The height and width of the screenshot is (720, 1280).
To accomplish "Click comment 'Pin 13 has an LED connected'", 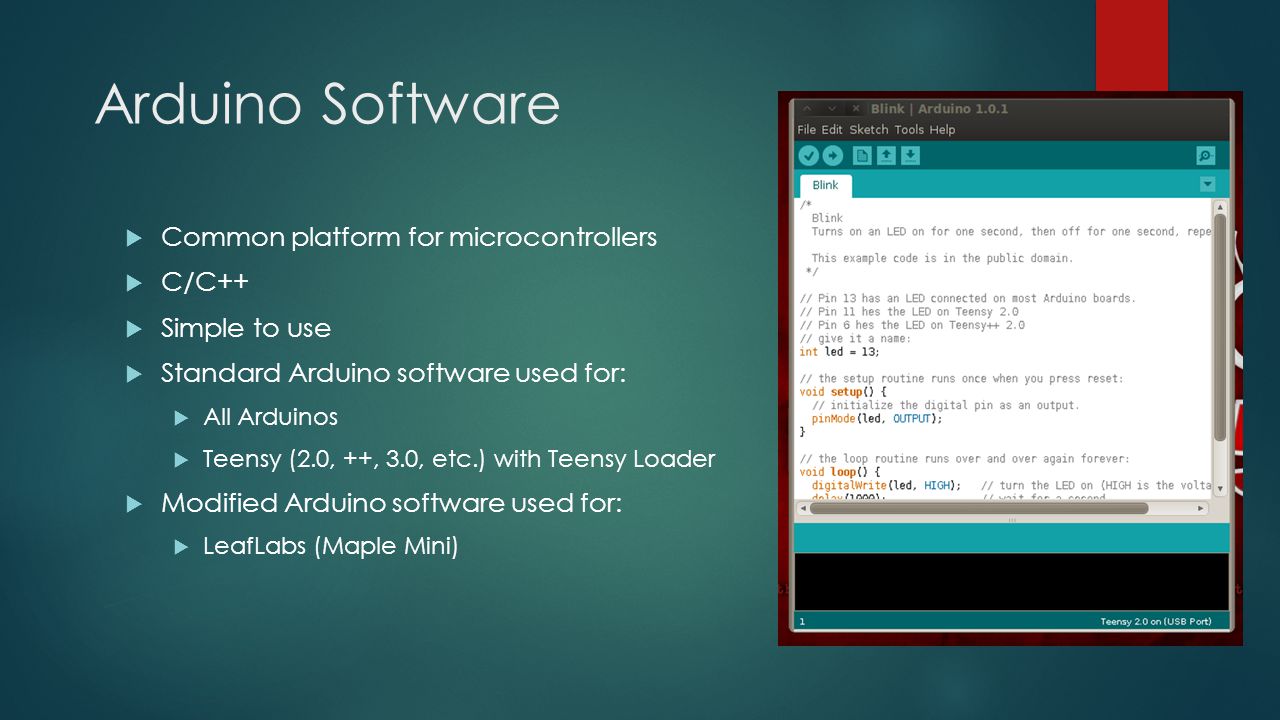I will pos(968,298).
